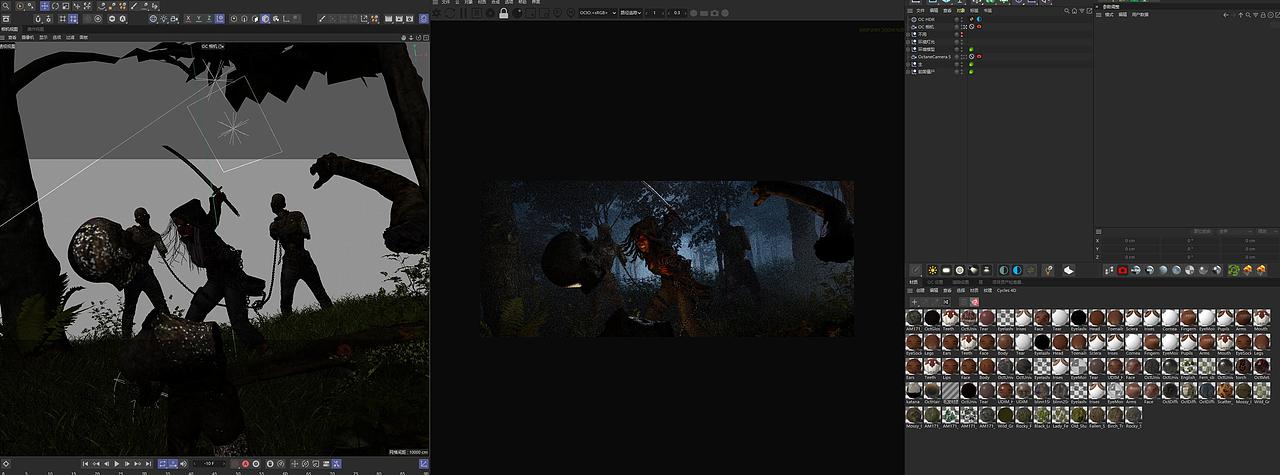The image size is (1280, 475).
Task: Select the OctaneCamera.5 object
Action: pyautogui.click(x=934, y=56)
